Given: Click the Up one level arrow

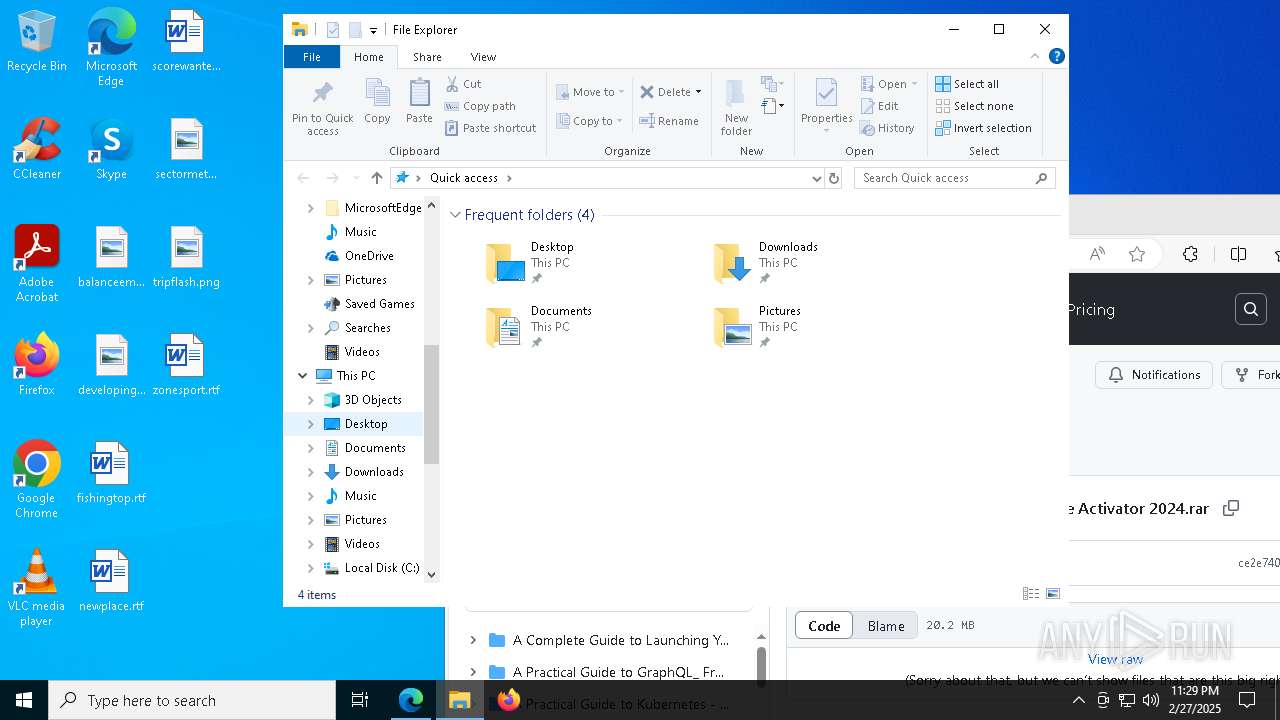Looking at the screenshot, I should point(376,178).
